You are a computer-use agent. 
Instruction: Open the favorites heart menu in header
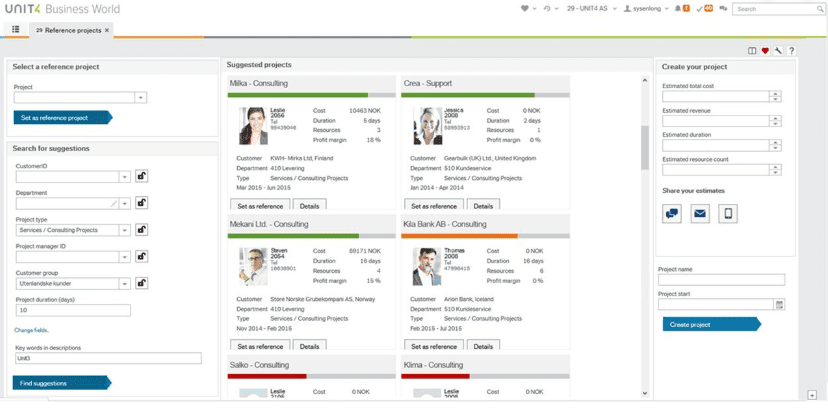tap(529, 8)
